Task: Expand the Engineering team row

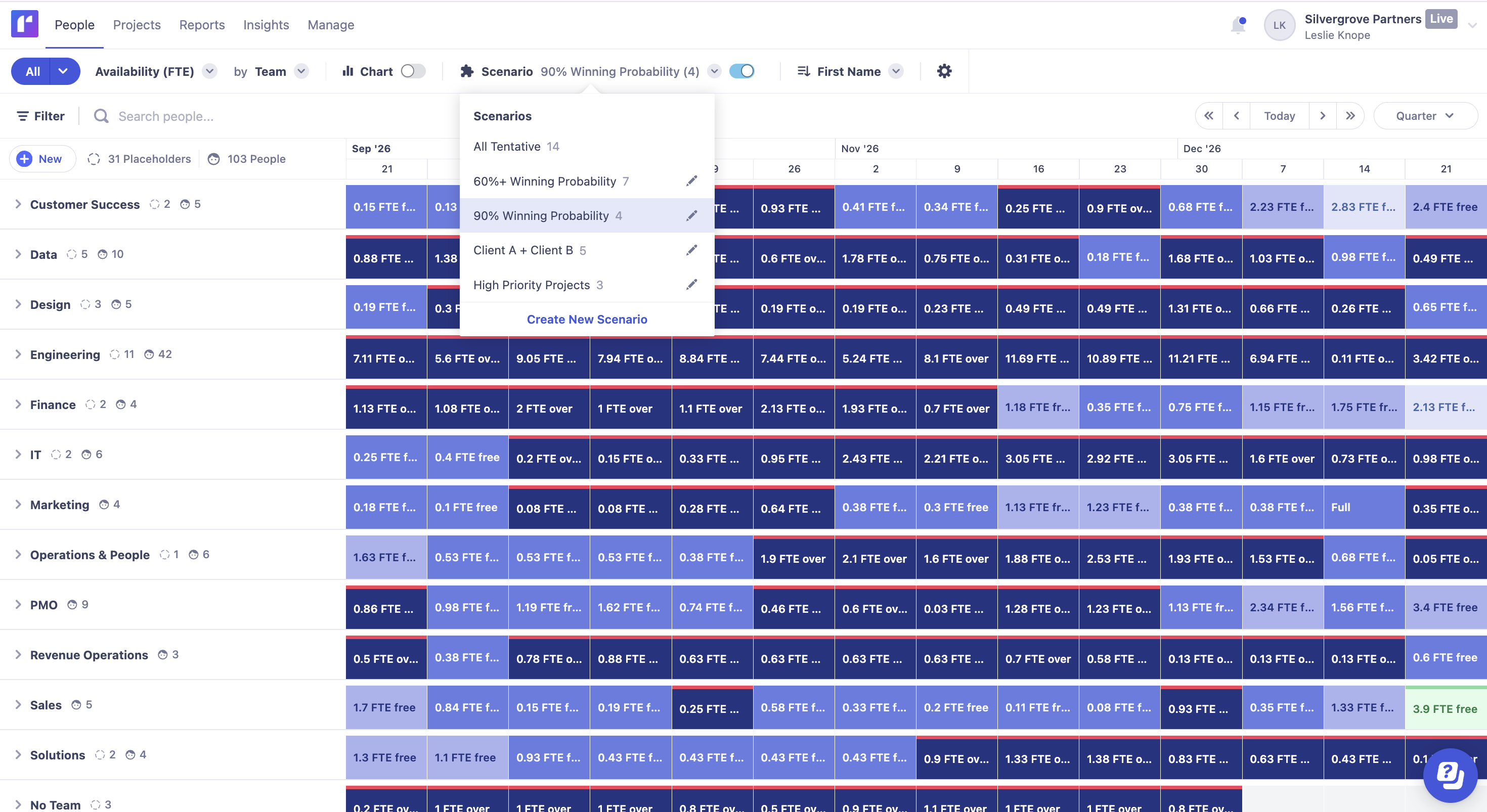Action: click(x=18, y=354)
